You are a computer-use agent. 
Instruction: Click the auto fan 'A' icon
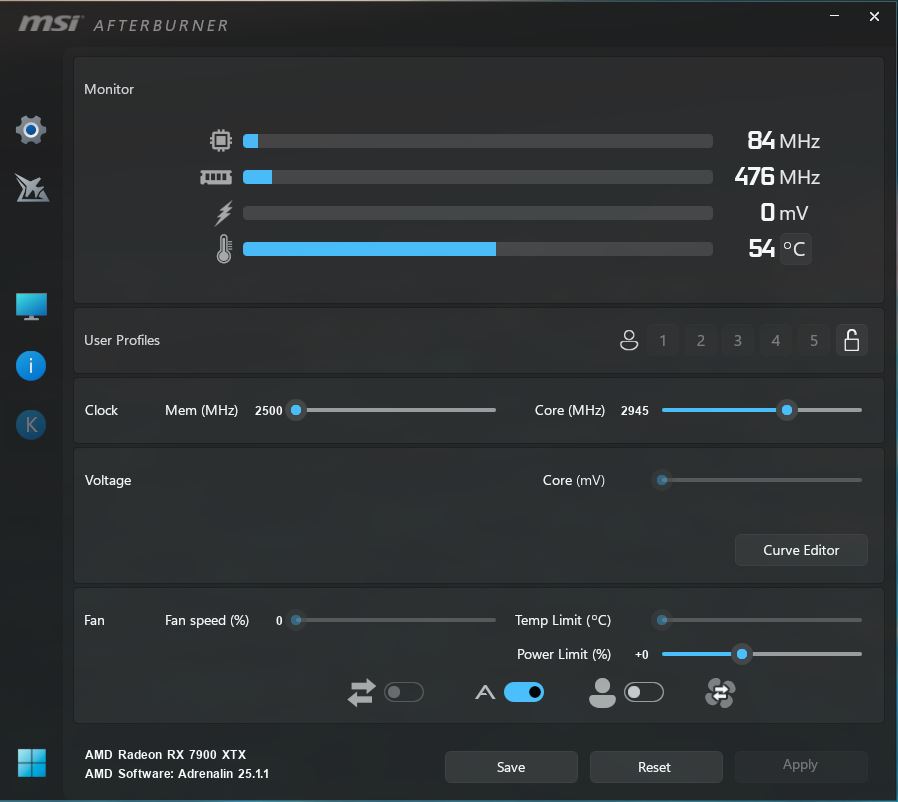[x=485, y=693]
